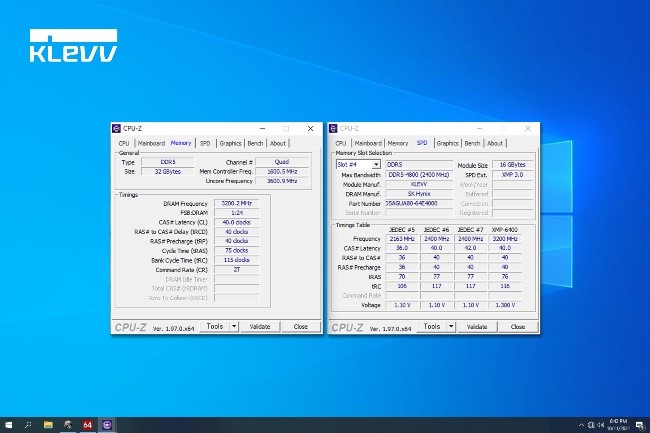Click the Part Number field in SPD window
The width and height of the screenshot is (650, 433).
pos(419,203)
